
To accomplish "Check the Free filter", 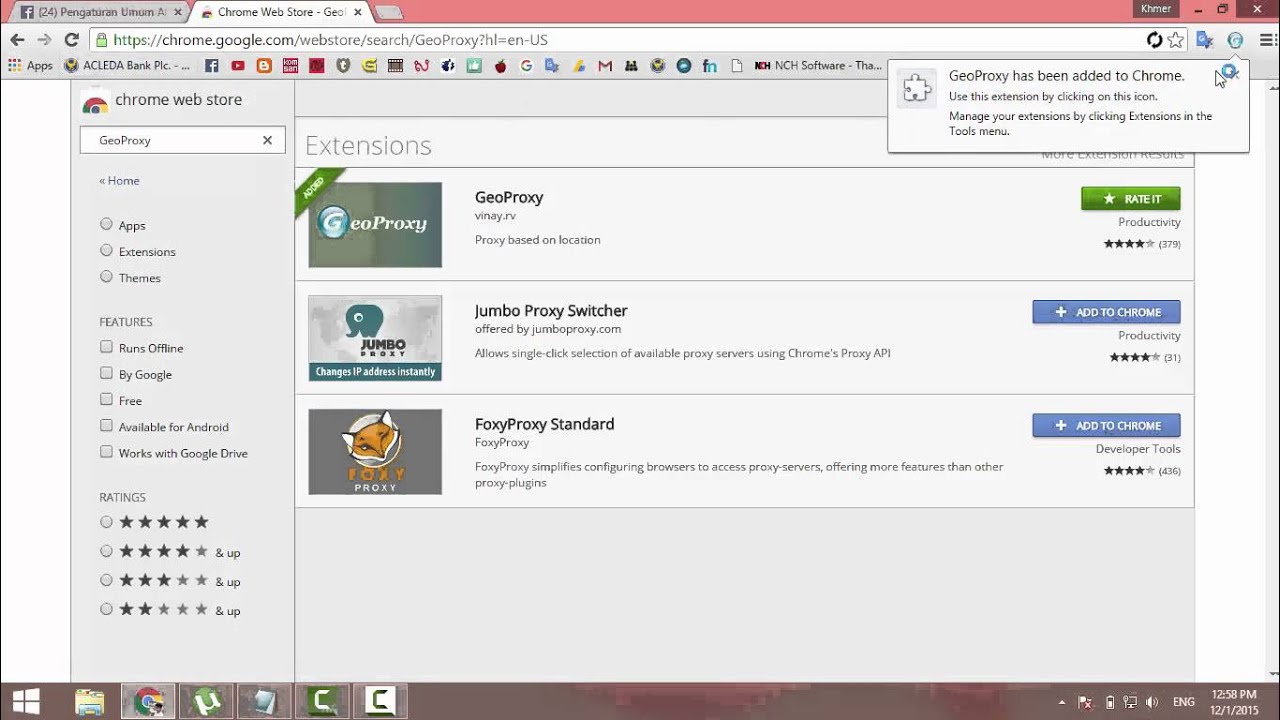I will pos(106,399).
